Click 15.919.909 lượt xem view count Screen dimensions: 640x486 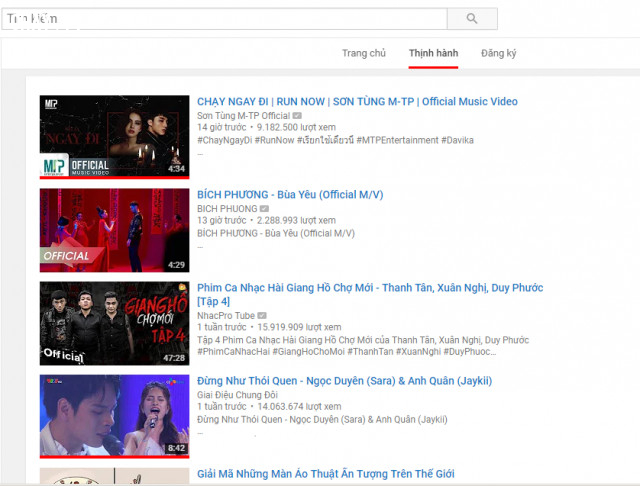pos(299,327)
